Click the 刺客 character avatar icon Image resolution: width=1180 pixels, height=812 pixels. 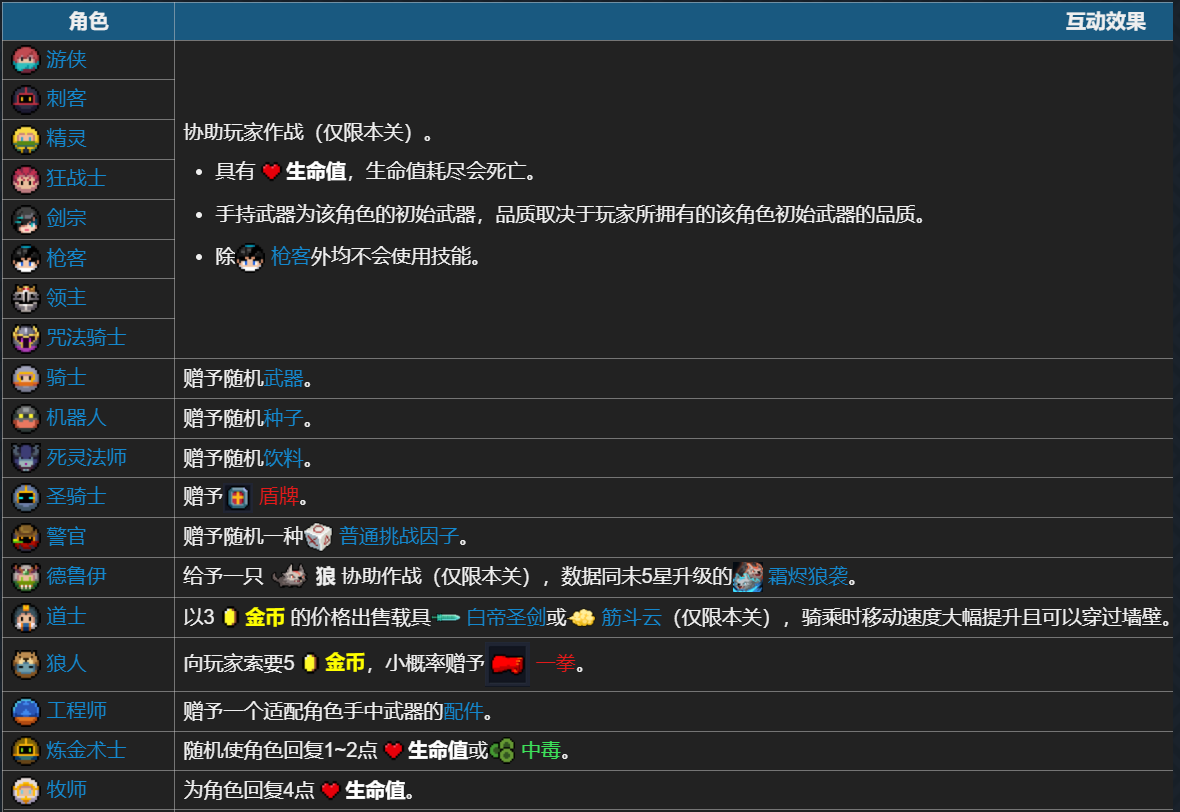26,99
